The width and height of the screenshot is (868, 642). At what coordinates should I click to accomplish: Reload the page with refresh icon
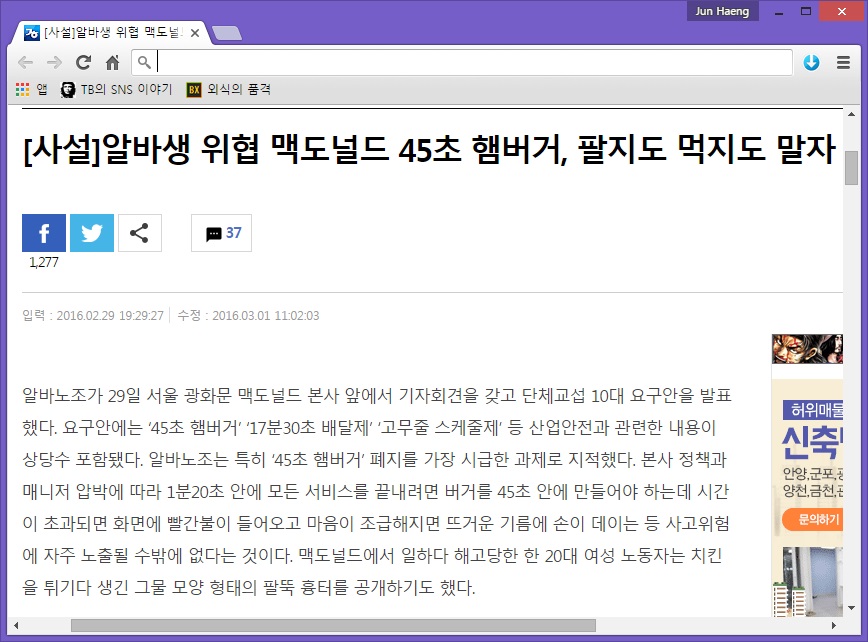click(x=84, y=63)
